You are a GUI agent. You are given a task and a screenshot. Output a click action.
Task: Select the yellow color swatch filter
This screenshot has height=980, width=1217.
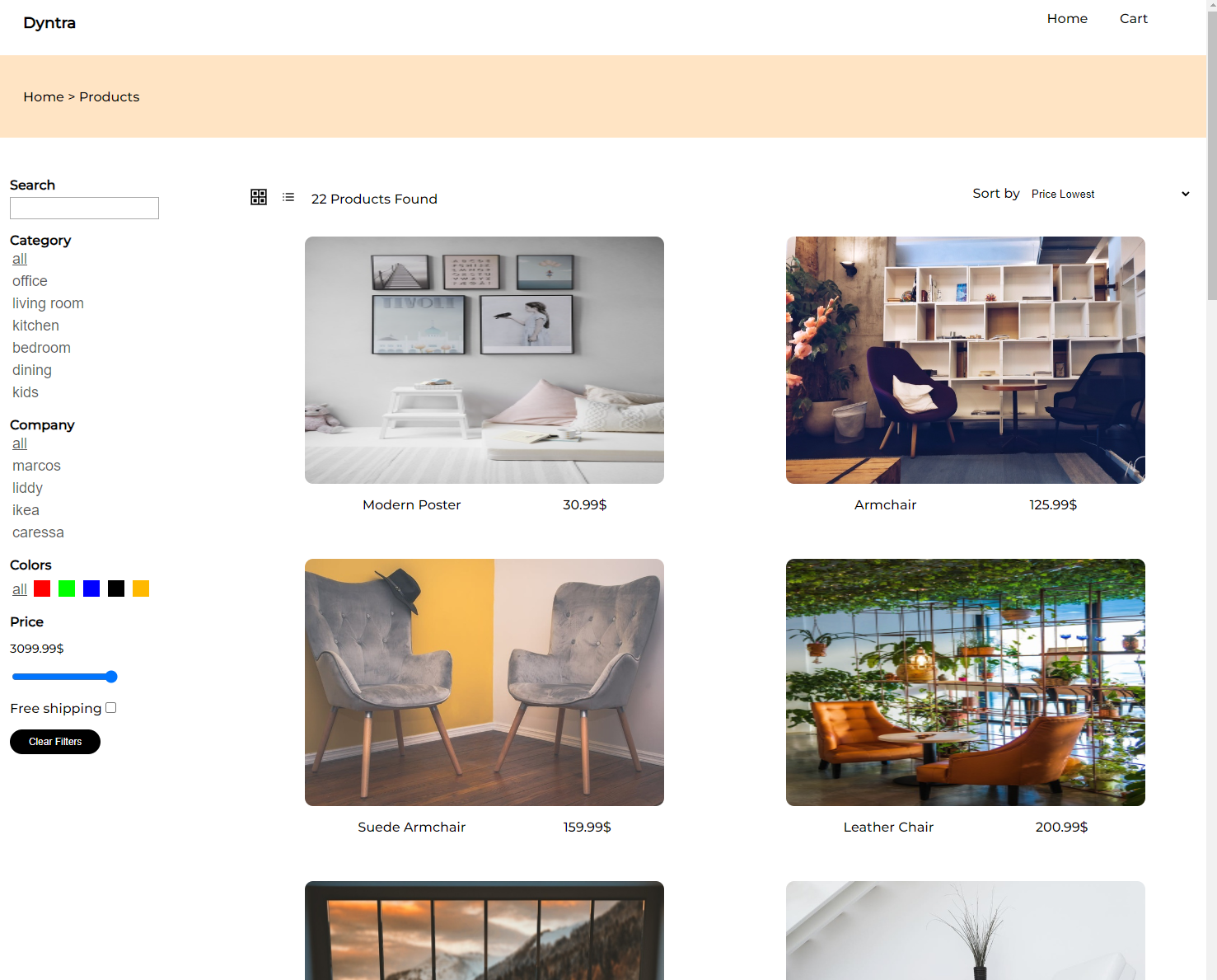[140, 588]
